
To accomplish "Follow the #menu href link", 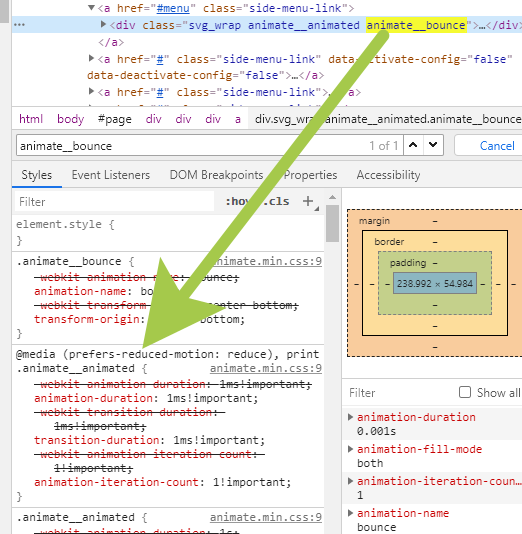I will click(x=173, y=8).
